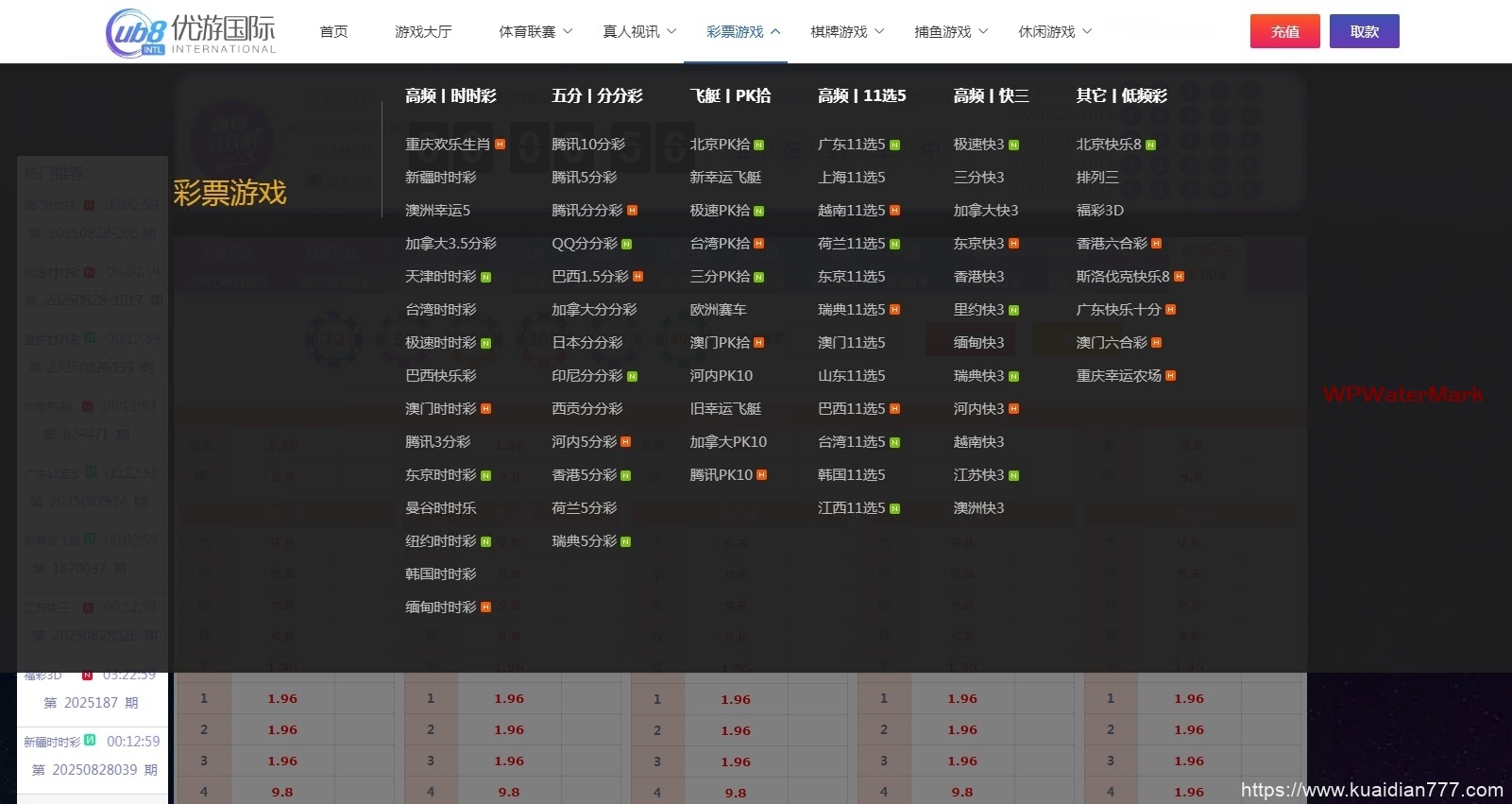Screen dimensions: 1512x804
Task: Expand the 真人视讯 dropdown
Action: click(x=639, y=32)
